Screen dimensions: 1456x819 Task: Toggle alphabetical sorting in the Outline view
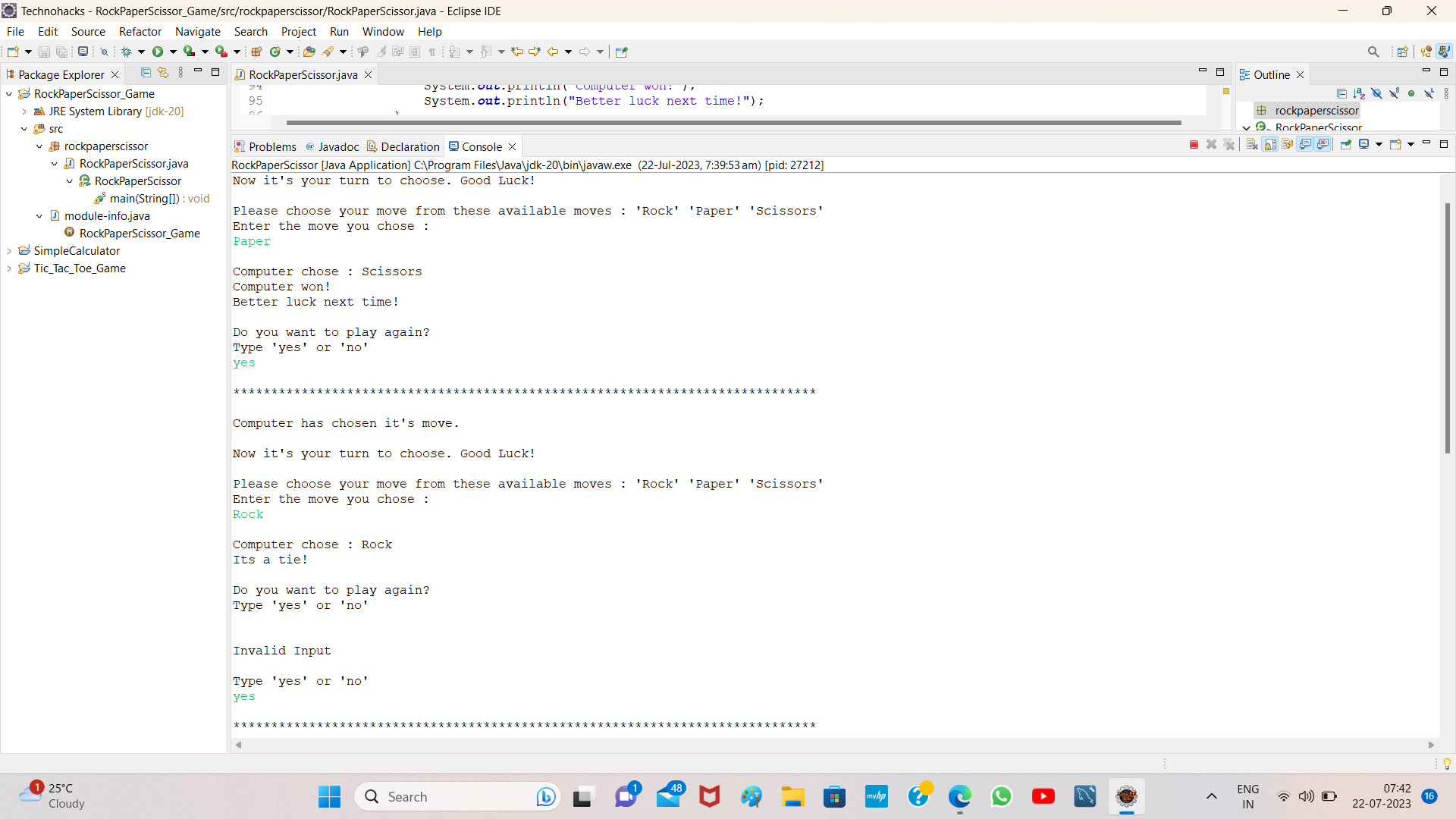[1359, 93]
